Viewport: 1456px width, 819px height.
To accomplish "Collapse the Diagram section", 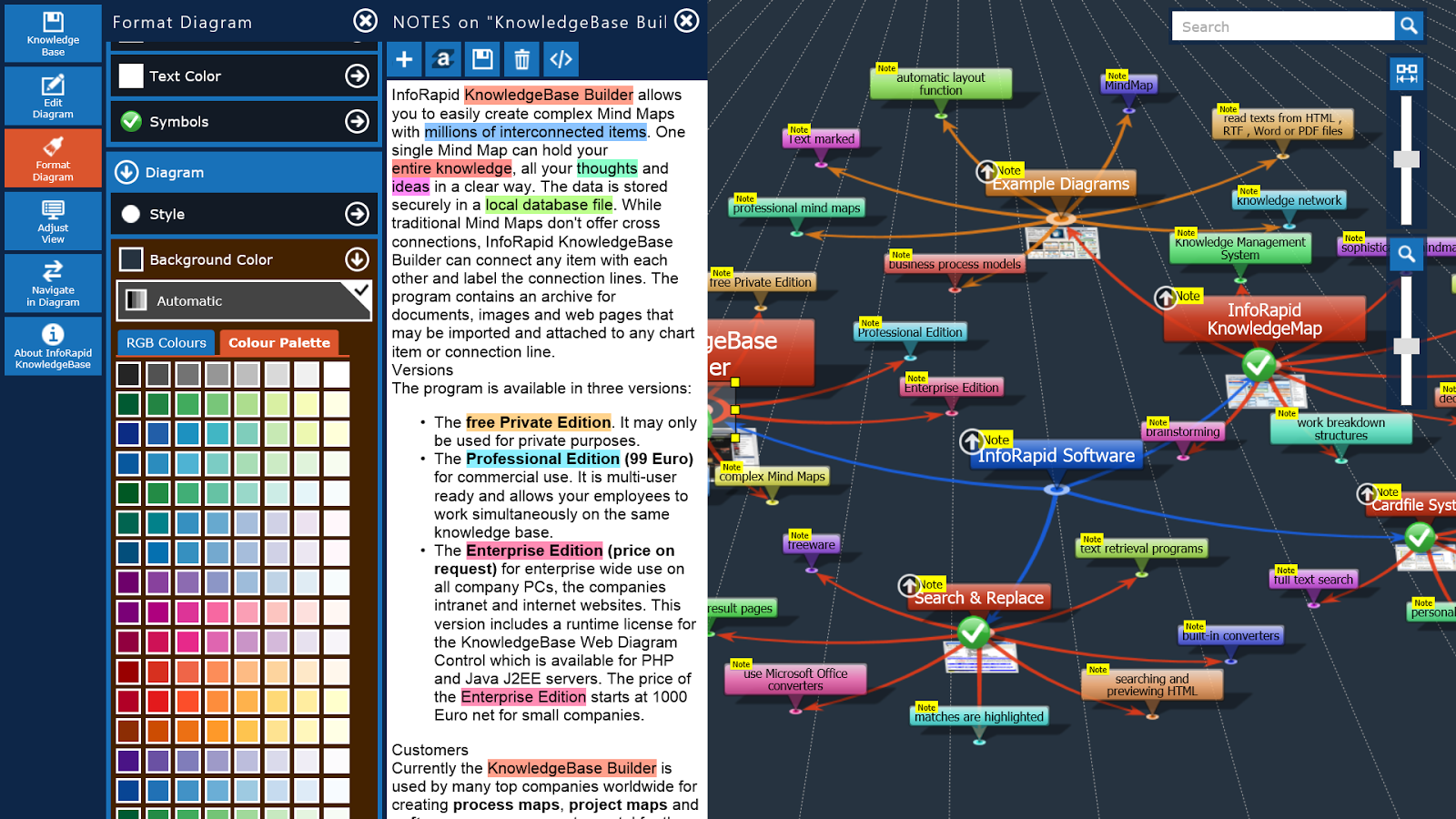I will pyautogui.click(x=125, y=172).
